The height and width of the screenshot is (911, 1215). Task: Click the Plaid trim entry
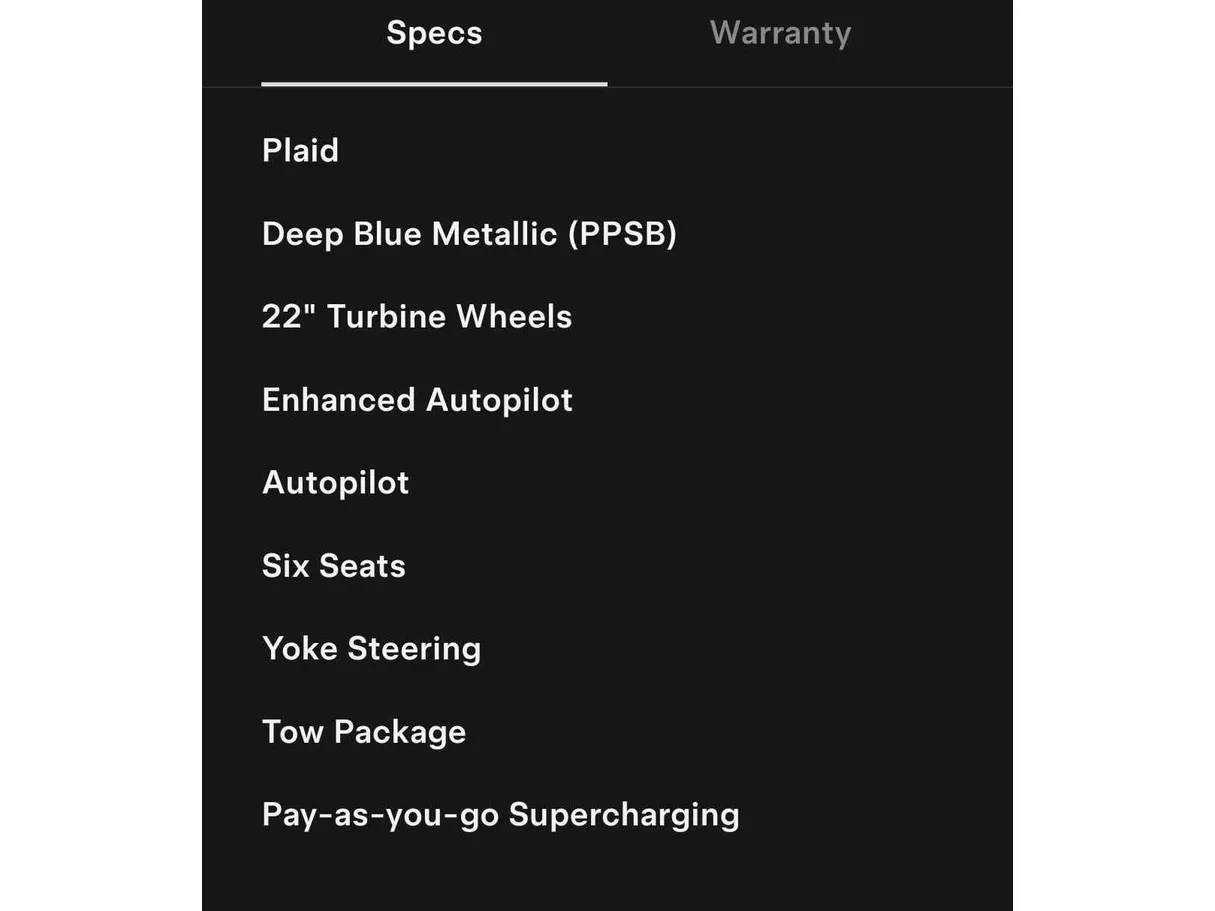300,150
